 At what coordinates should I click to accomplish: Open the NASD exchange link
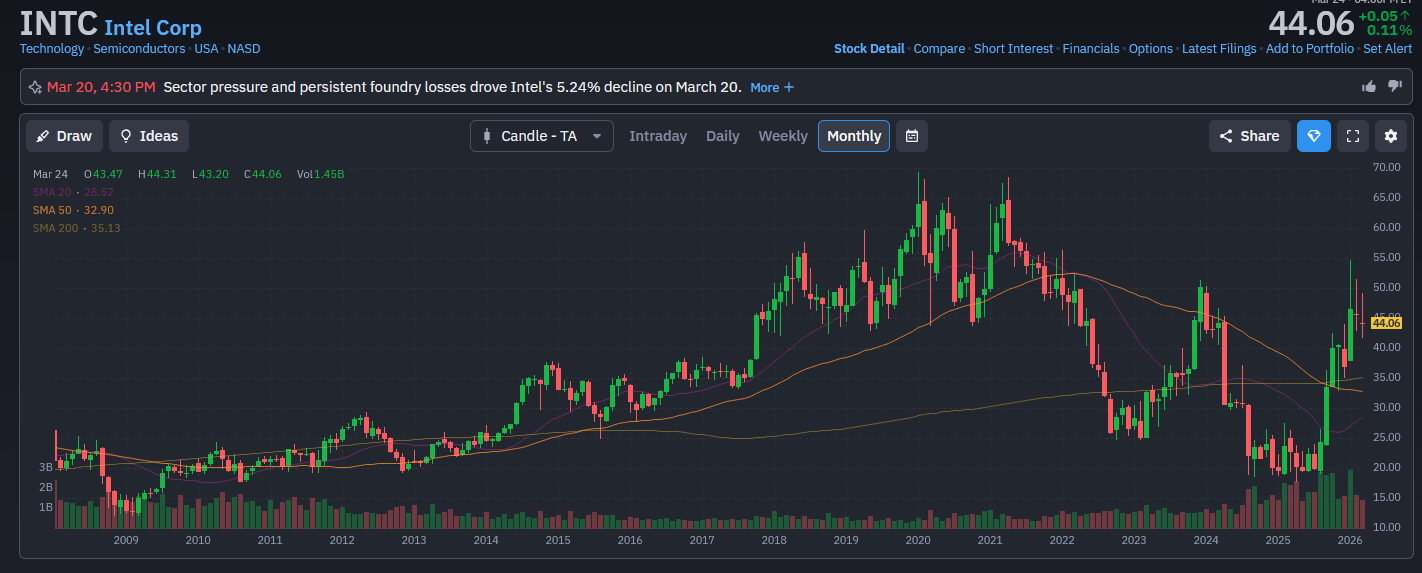coord(243,48)
